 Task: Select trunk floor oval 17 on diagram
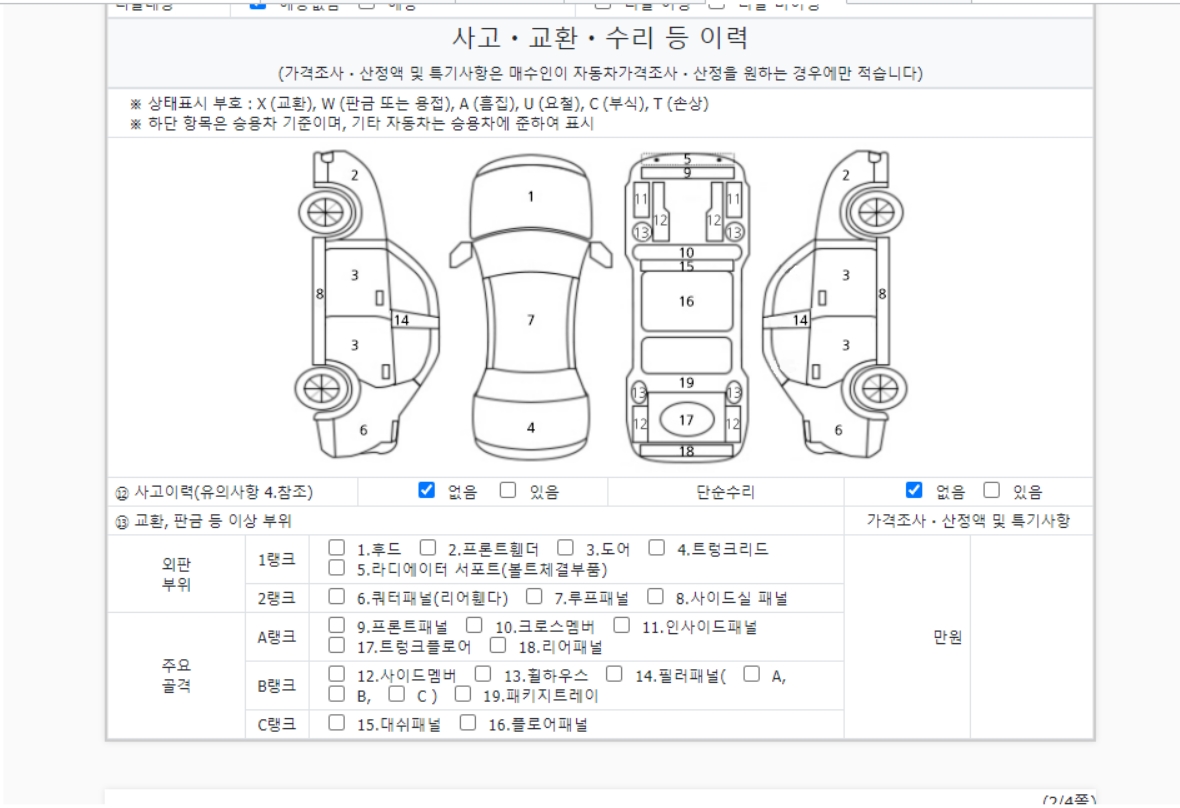point(686,420)
